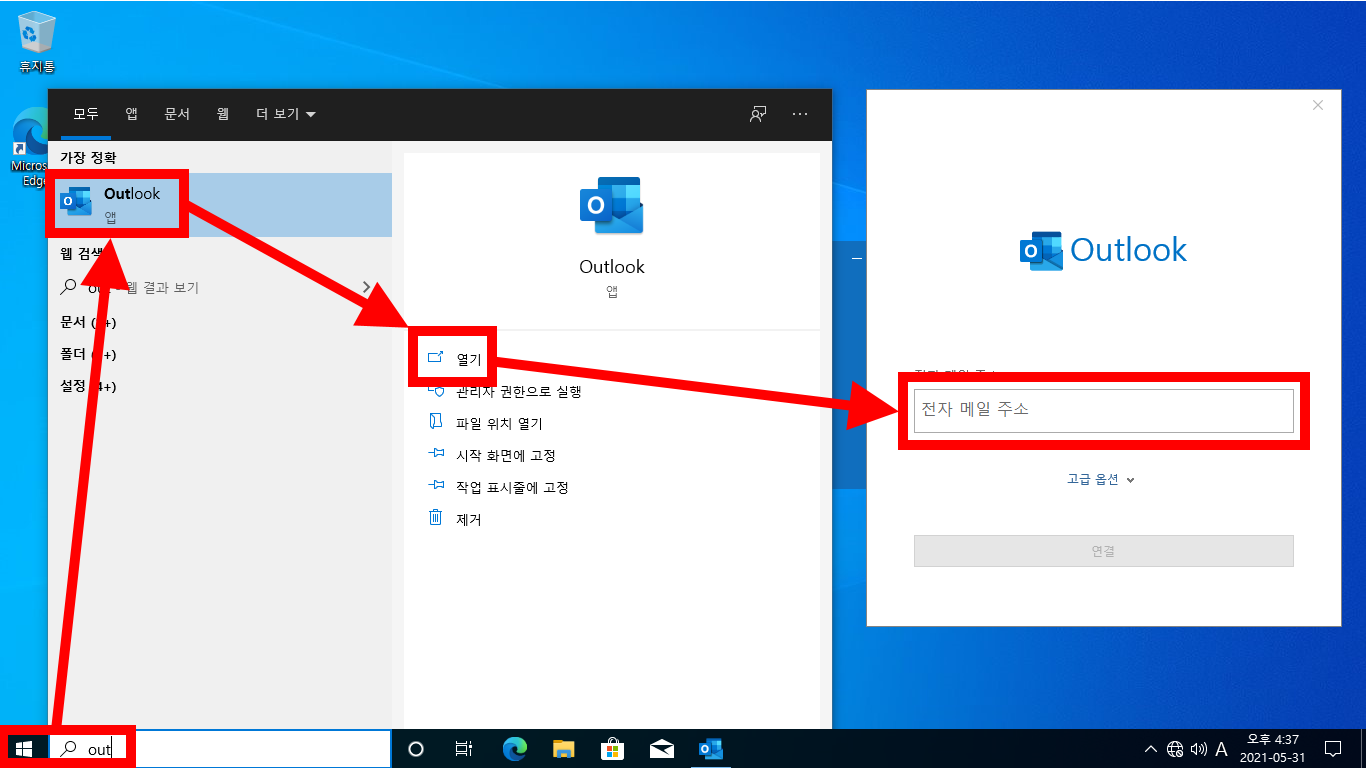Select the 앱 search tab
1366x768 pixels.
pyautogui.click(x=131, y=114)
